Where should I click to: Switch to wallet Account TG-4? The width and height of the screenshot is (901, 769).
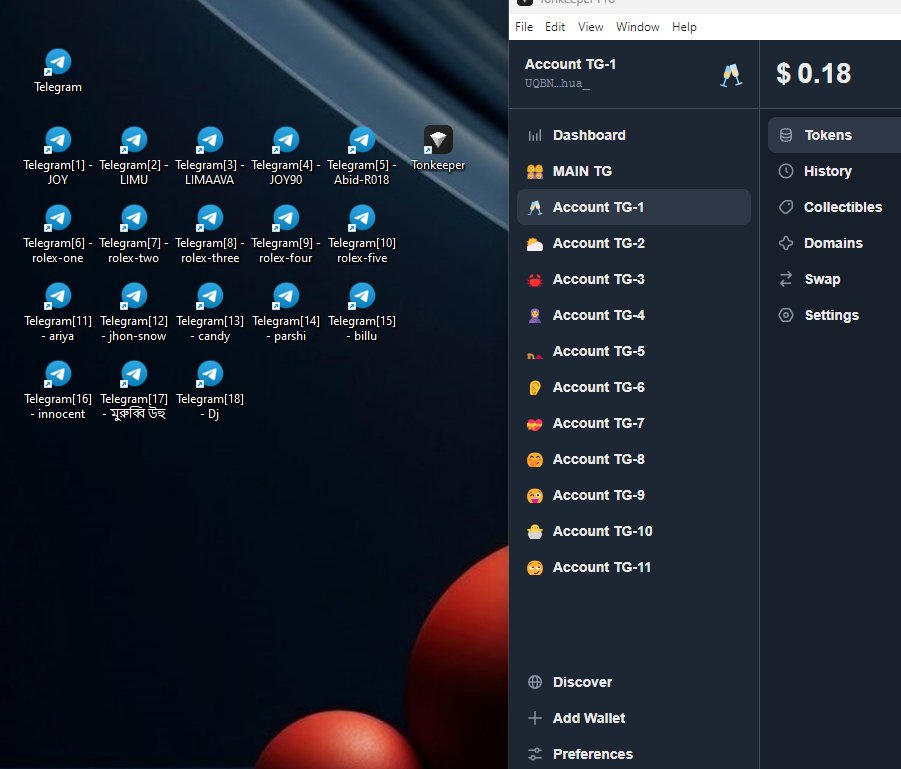coord(634,315)
